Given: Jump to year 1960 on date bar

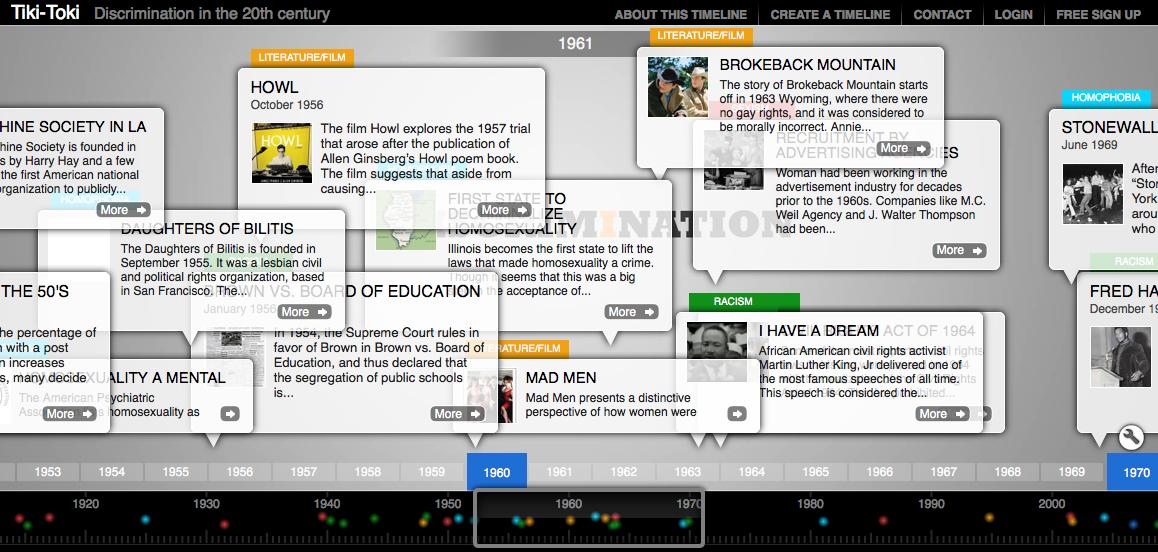Looking at the screenshot, I should 496,471.
